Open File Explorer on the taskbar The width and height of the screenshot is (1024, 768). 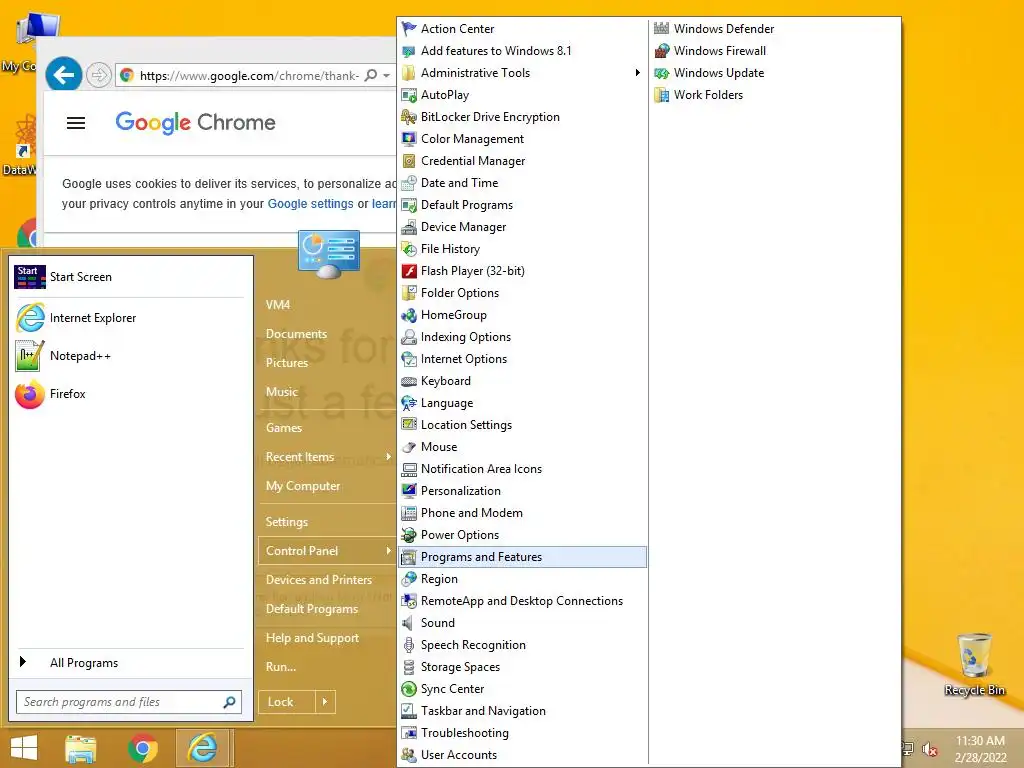point(81,748)
